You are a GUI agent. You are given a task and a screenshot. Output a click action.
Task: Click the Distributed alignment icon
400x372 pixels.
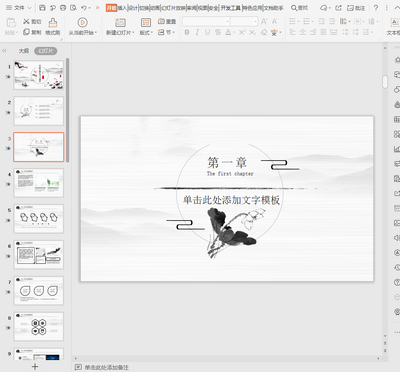[334, 32]
